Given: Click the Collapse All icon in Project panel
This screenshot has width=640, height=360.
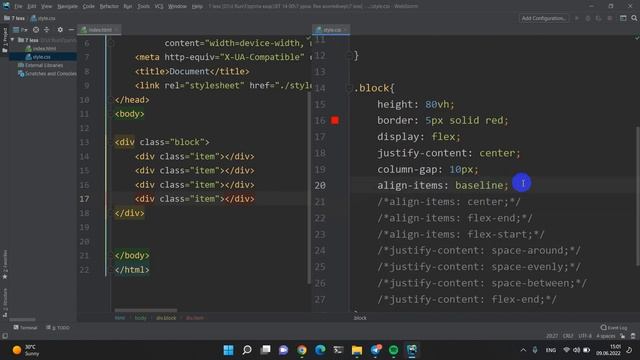Looking at the screenshot, I should tap(47, 30).
